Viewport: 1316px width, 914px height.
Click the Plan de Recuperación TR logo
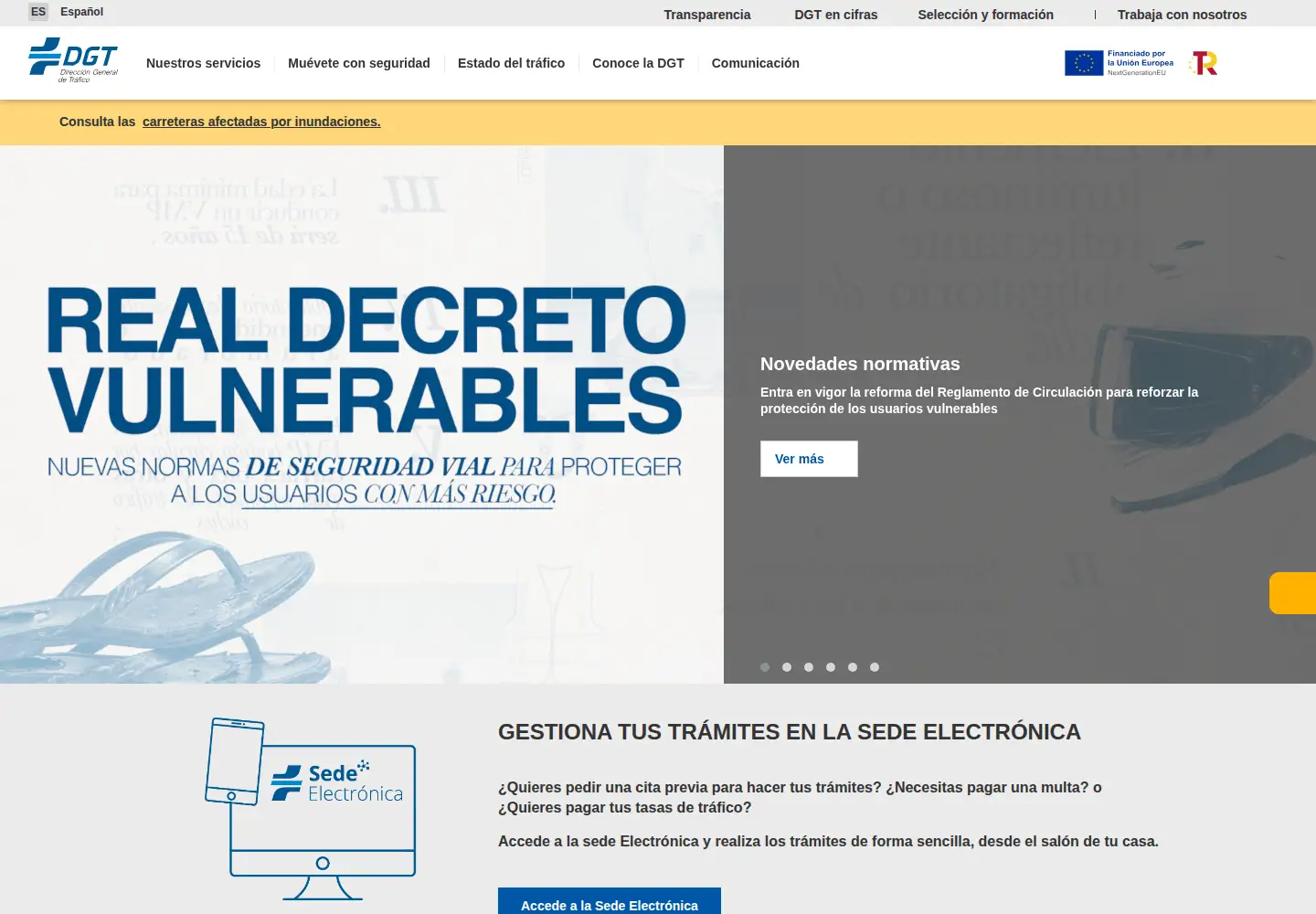1204,63
